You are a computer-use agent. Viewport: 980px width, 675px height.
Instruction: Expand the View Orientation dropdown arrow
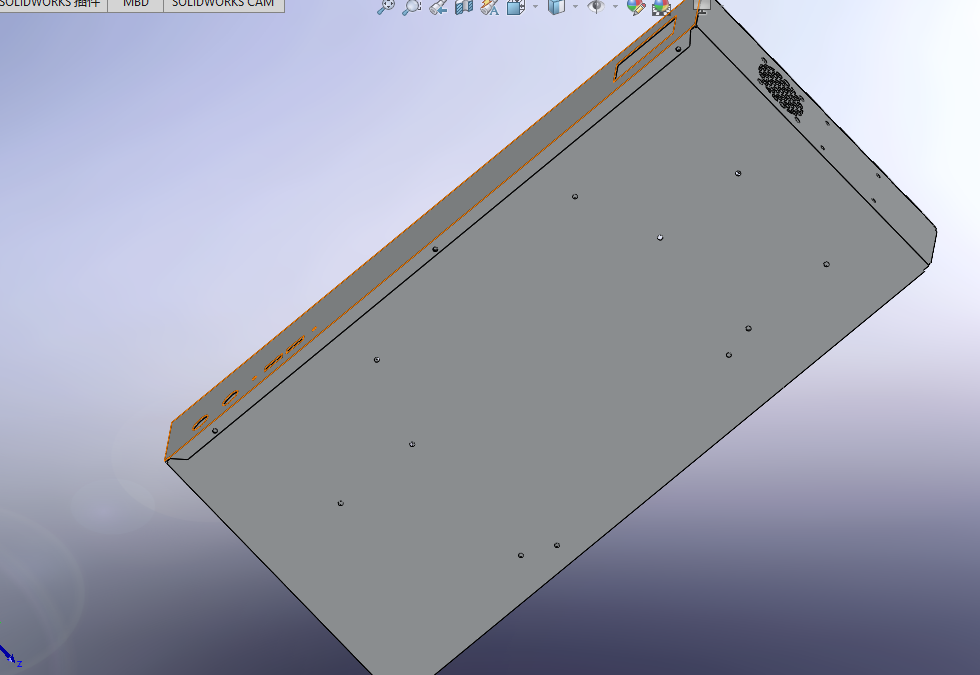click(x=535, y=7)
